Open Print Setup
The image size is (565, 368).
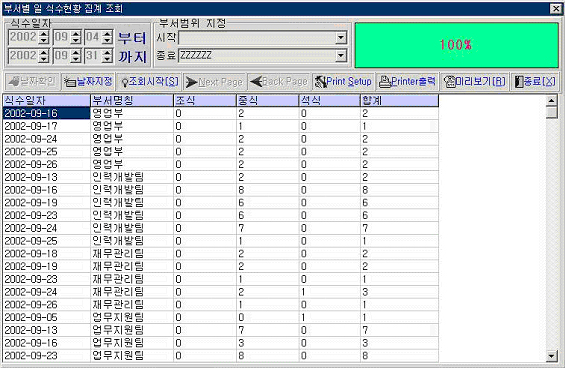pos(343,81)
